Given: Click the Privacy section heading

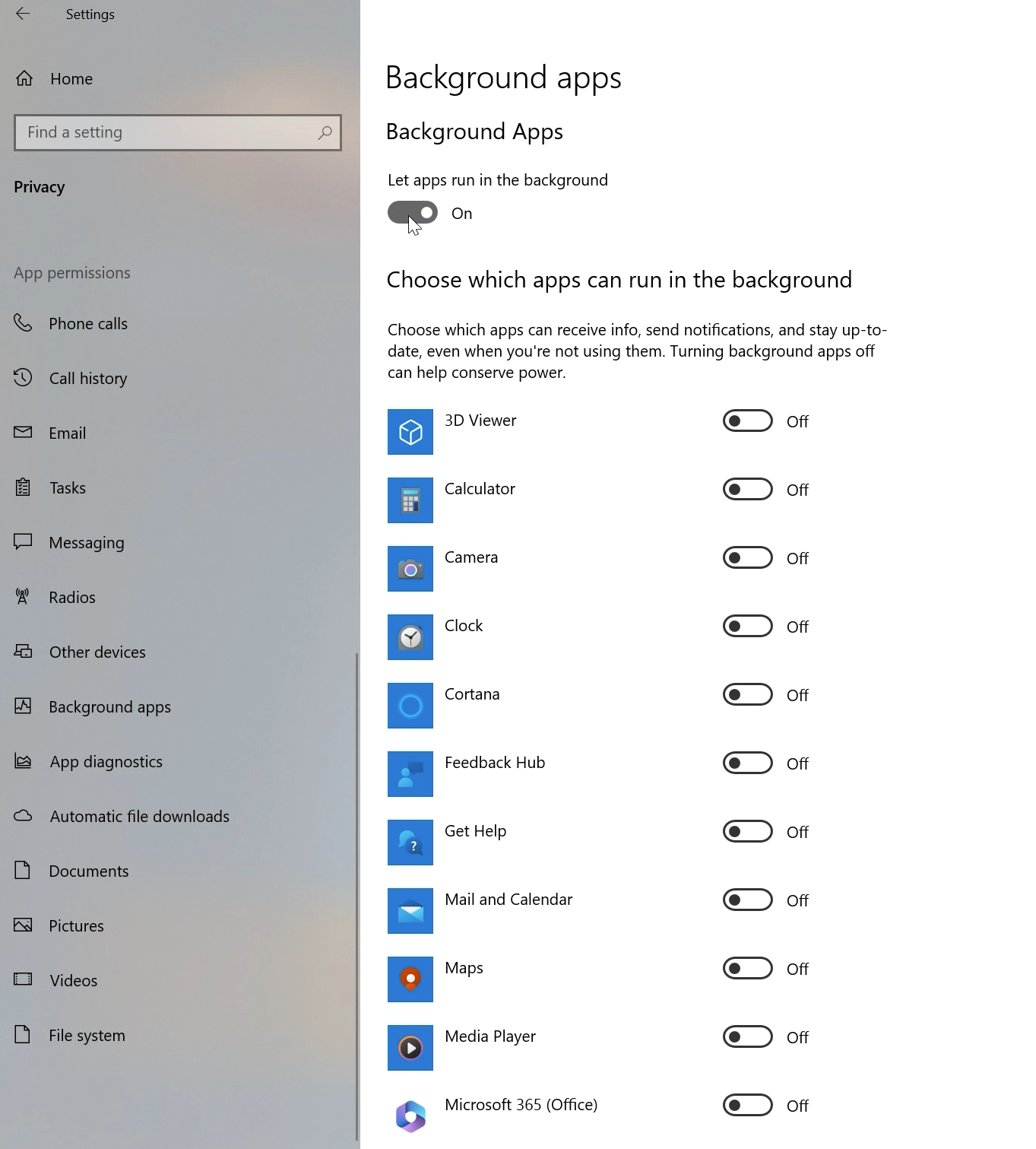Looking at the screenshot, I should point(40,187).
